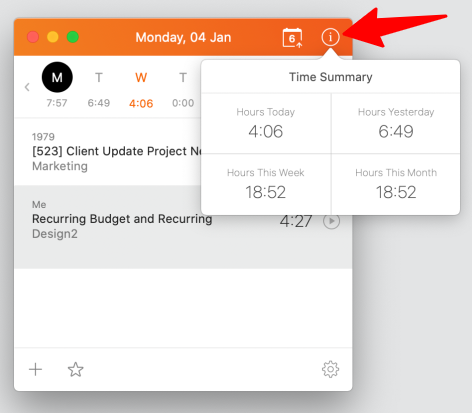Open the Time Summary info icon
Image resolution: width=472 pixels, height=413 pixels.
[330, 37]
